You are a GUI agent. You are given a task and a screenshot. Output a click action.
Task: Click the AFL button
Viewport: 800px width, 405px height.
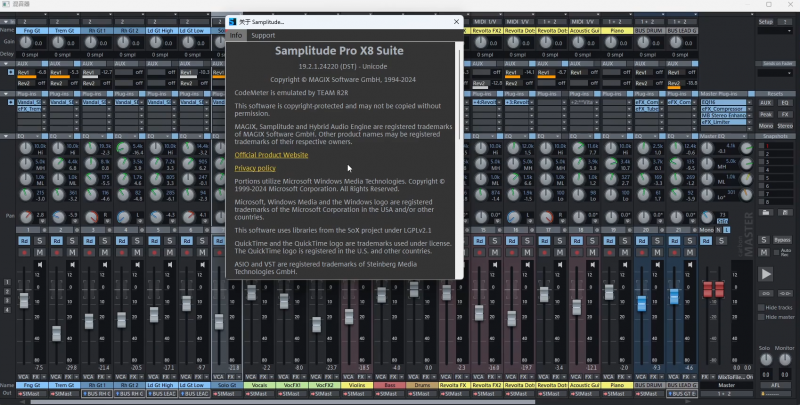point(775,385)
